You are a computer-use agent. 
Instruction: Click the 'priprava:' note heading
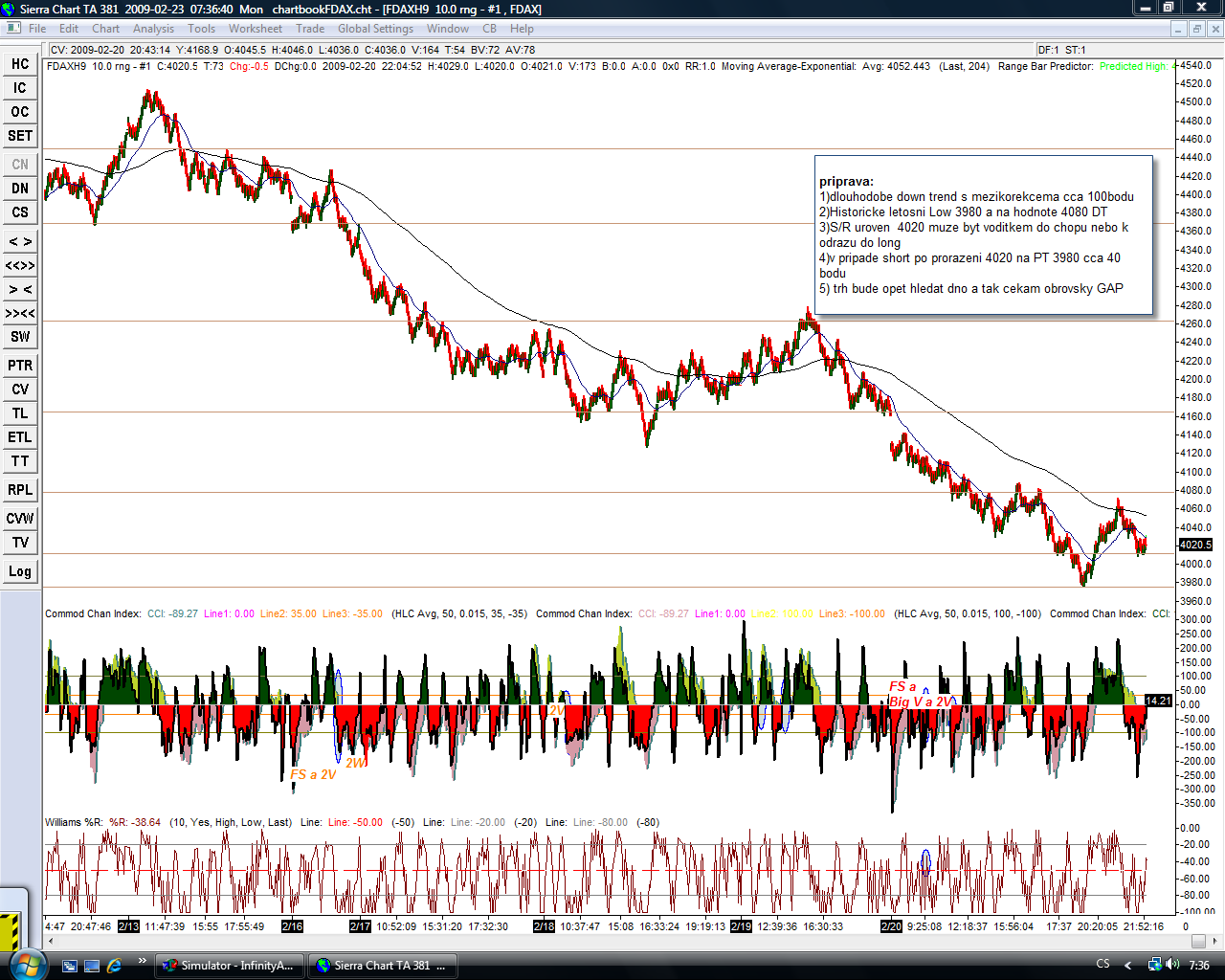[846, 181]
